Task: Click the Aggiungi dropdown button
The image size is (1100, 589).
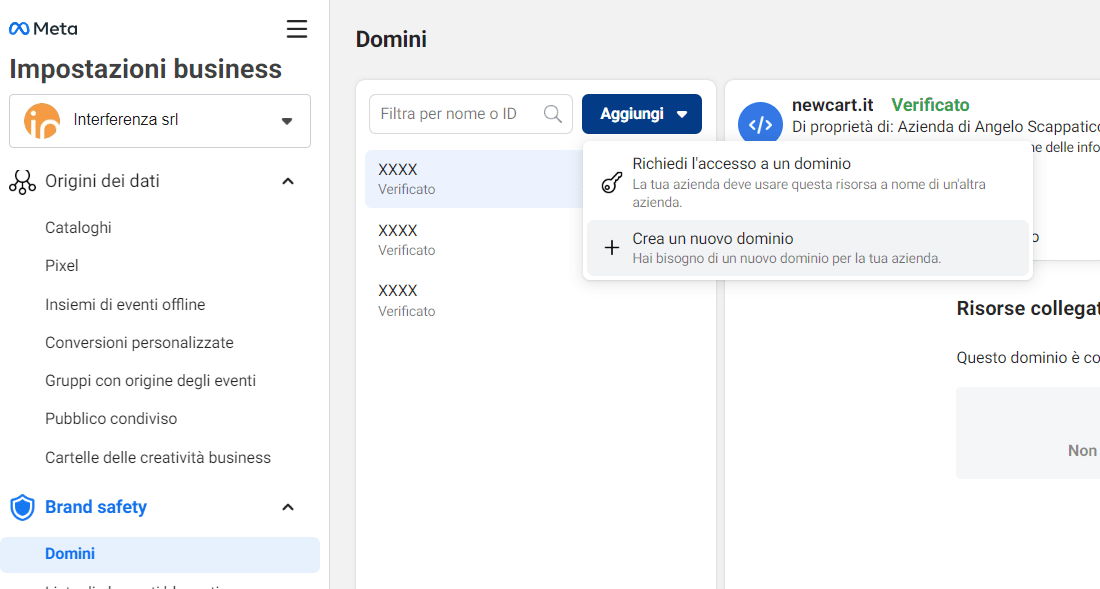Action: 642,114
